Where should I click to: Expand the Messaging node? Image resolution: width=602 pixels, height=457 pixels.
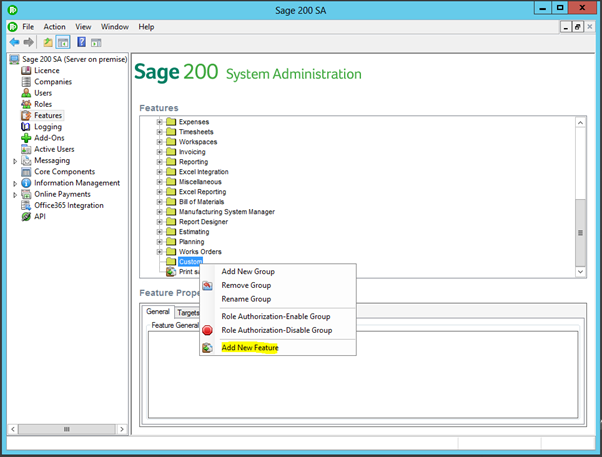click(x=15, y=161)
